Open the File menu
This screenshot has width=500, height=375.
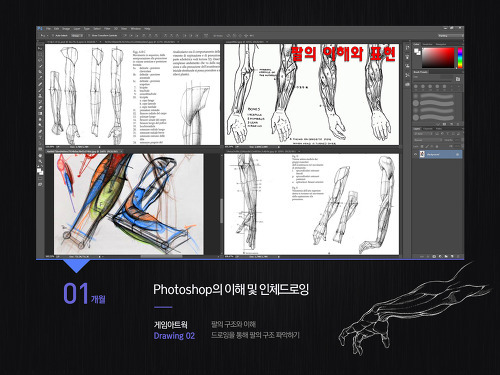point(49,29)
